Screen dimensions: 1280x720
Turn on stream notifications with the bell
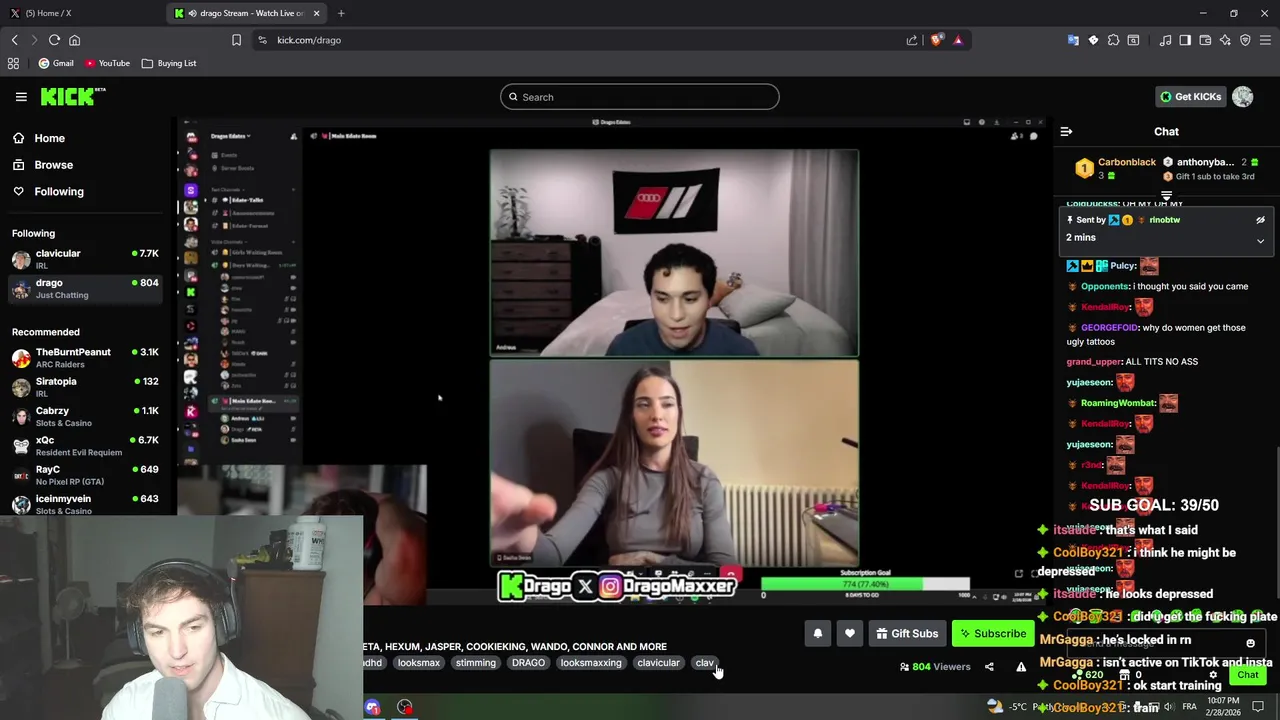click(x=817, y=633)
